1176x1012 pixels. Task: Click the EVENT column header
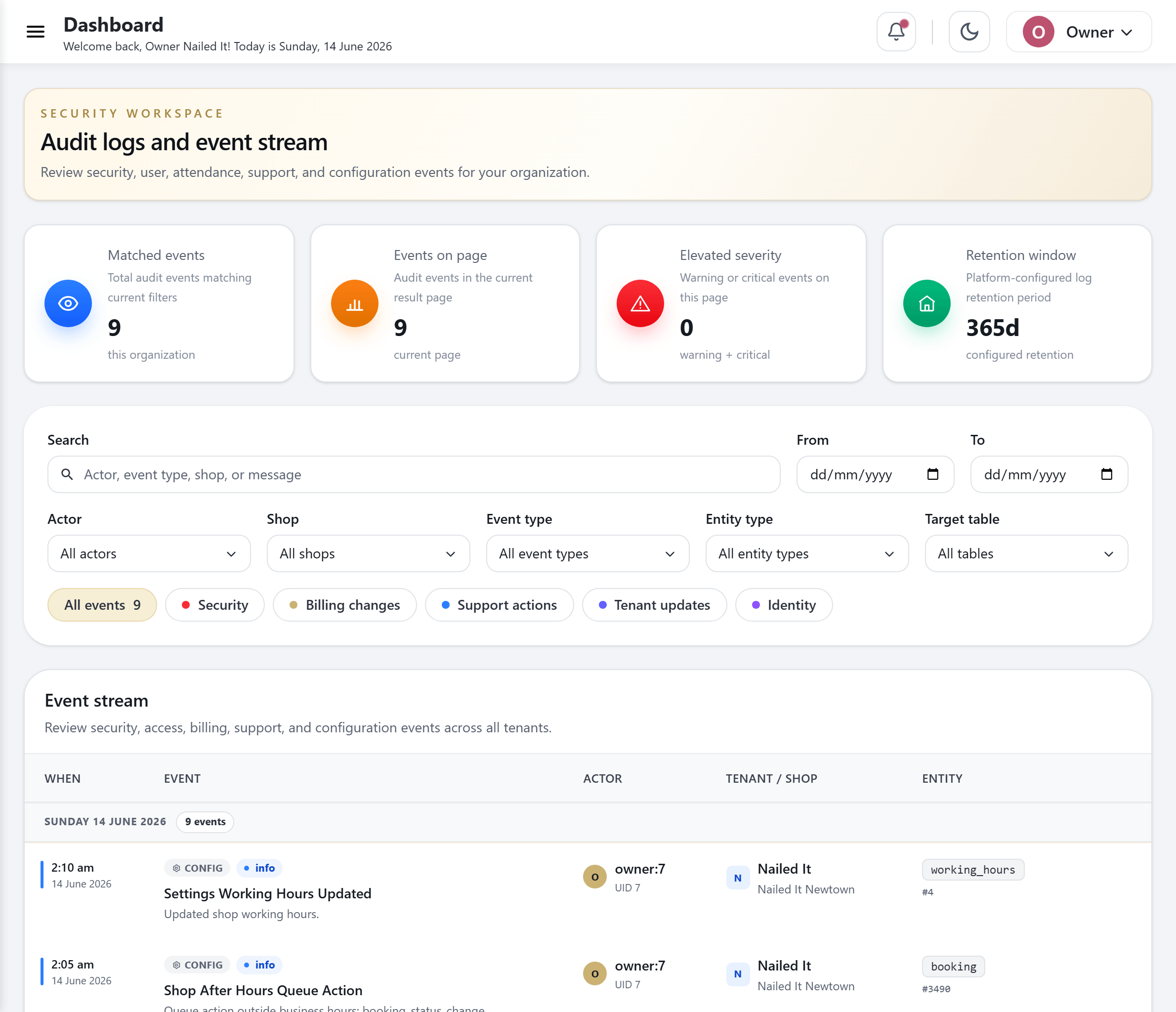182,779
